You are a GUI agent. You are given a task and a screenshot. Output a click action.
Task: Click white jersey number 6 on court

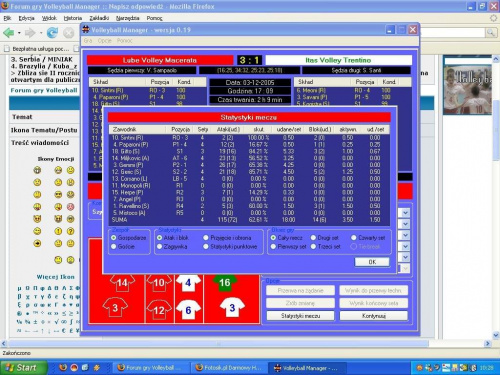pyautogui.click(x=188, y=310)
